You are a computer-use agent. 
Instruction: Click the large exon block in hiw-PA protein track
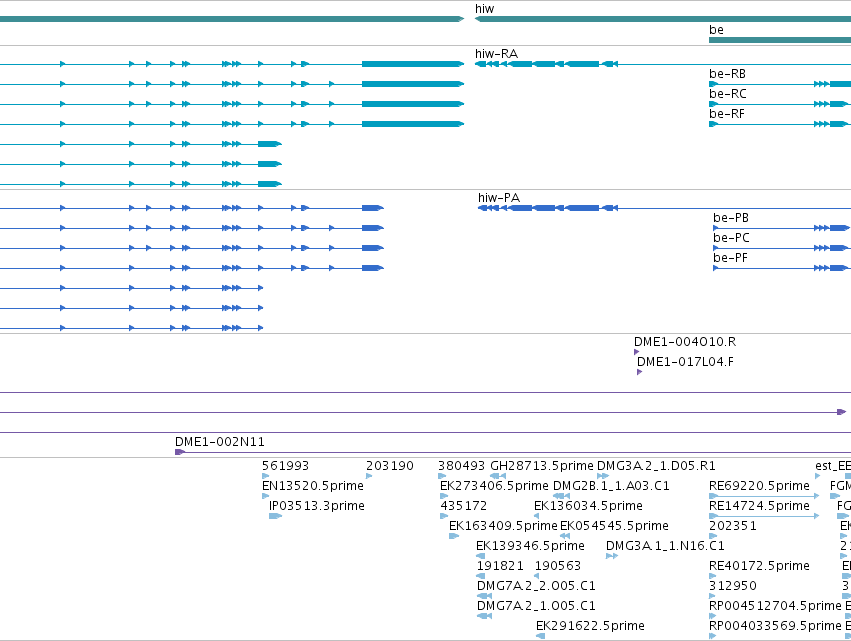[583, 208]
